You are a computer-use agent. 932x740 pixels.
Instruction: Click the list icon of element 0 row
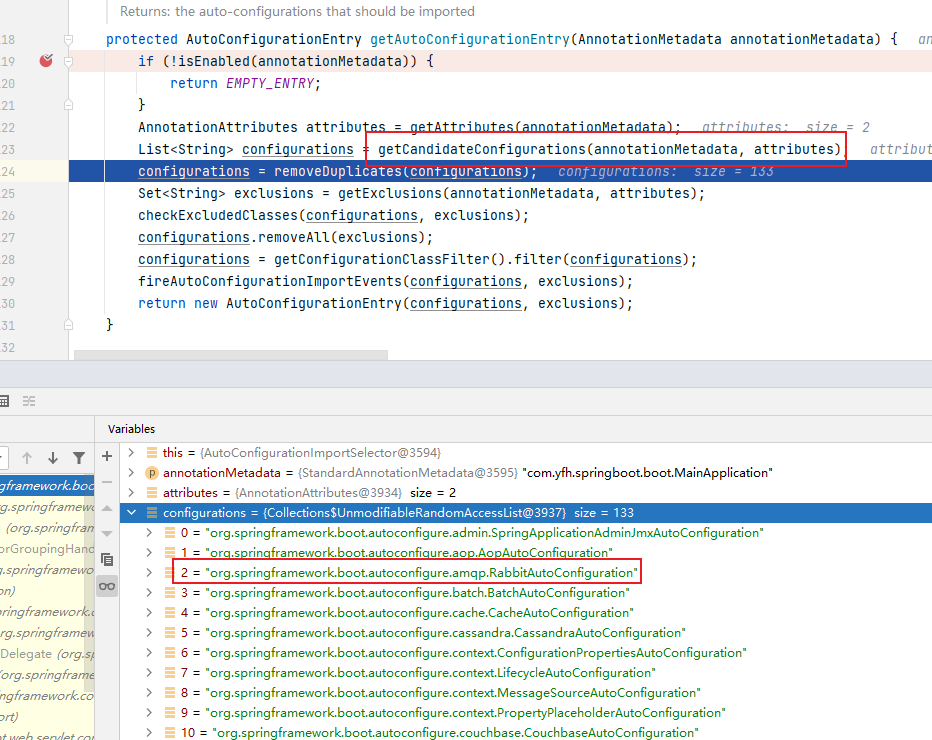(x=170, y=533)
